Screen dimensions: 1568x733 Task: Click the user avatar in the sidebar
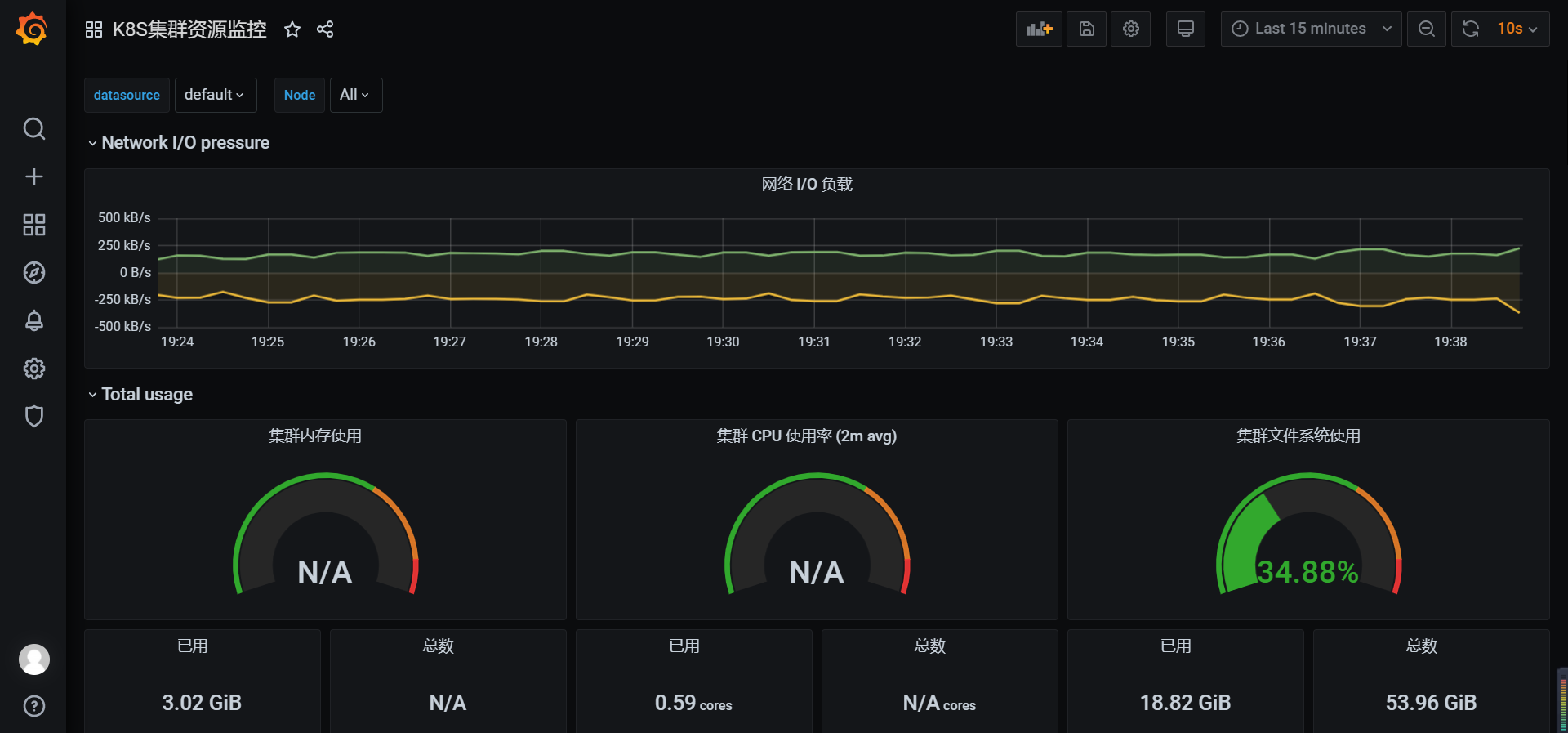pos(33,659)
